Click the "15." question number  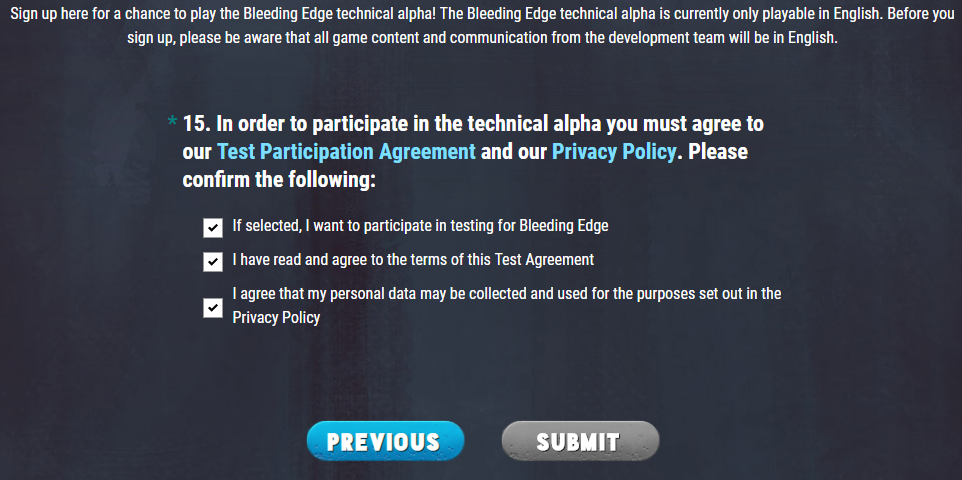195,124
